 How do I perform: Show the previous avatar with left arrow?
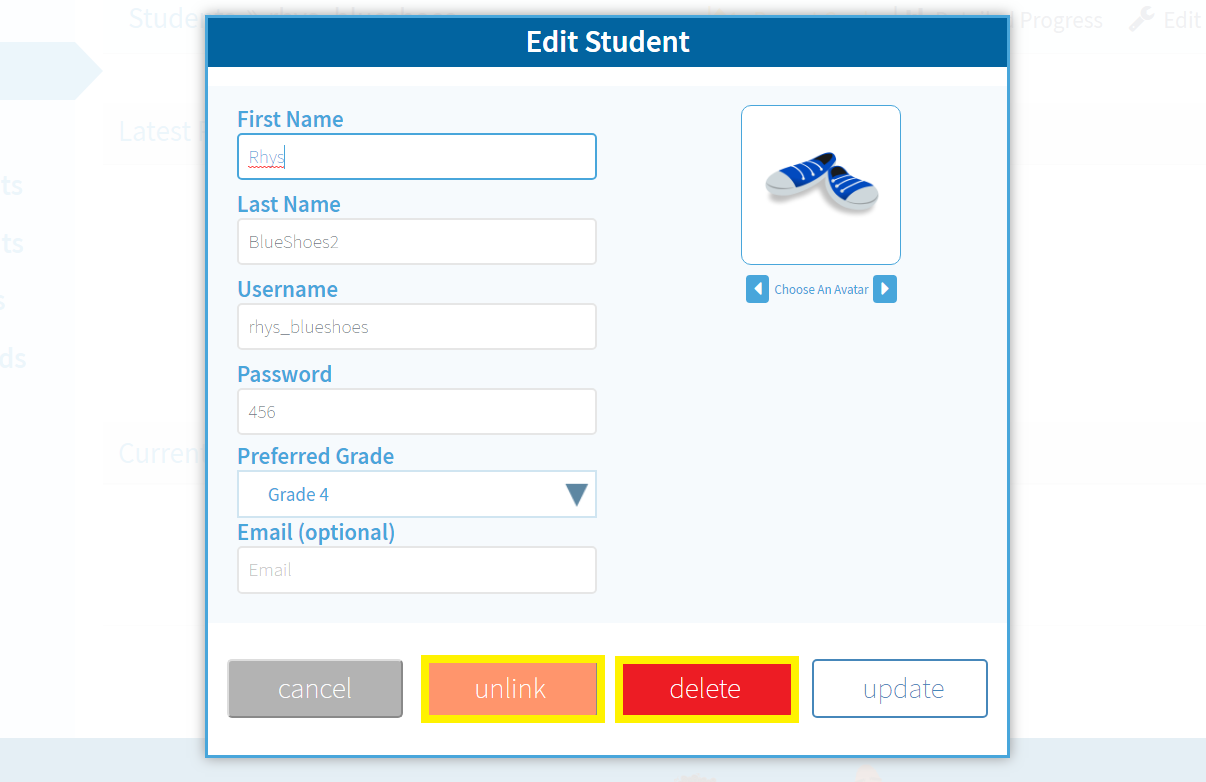(757, 289)
